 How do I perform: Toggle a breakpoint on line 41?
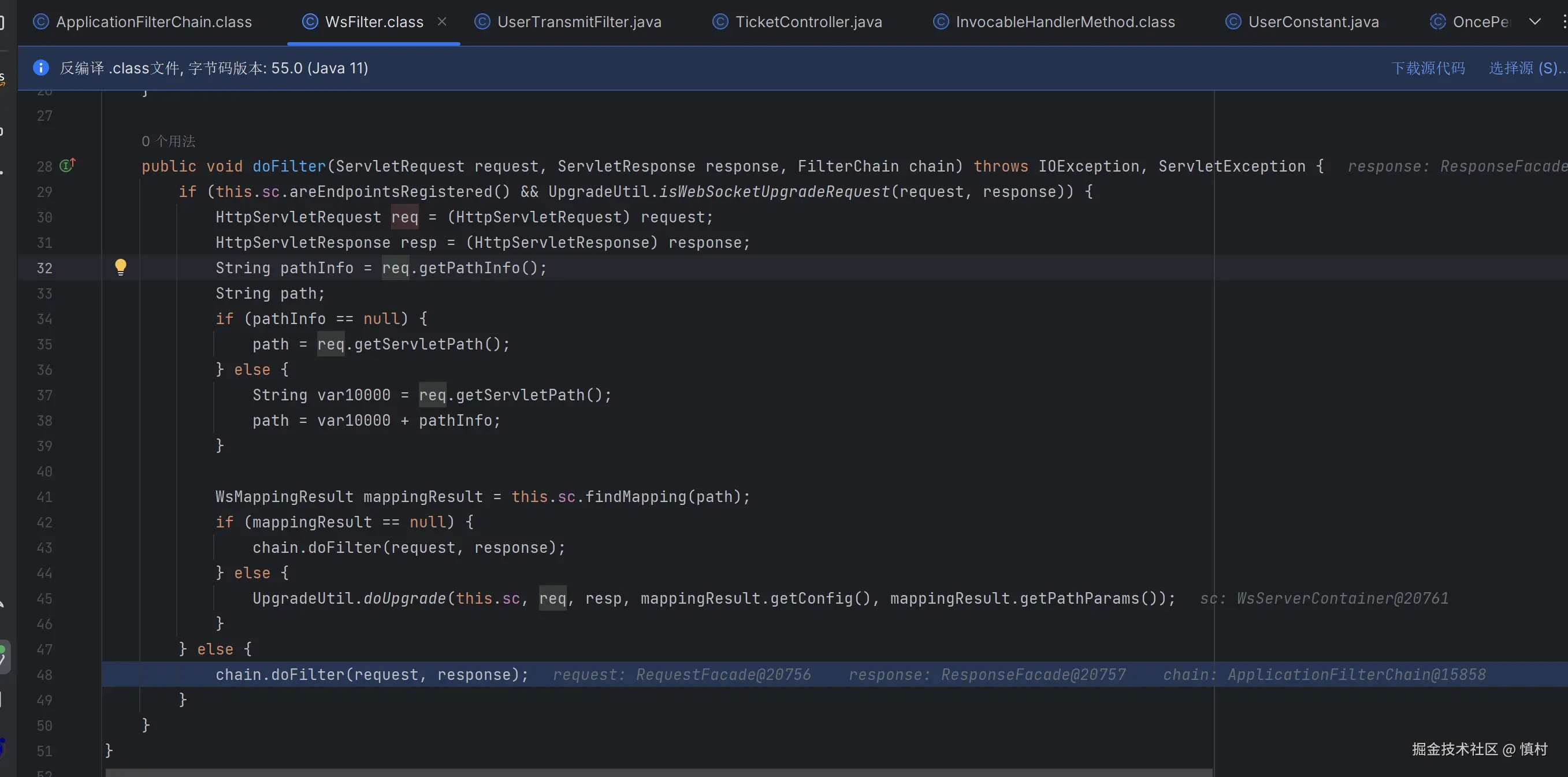(44, 497)
